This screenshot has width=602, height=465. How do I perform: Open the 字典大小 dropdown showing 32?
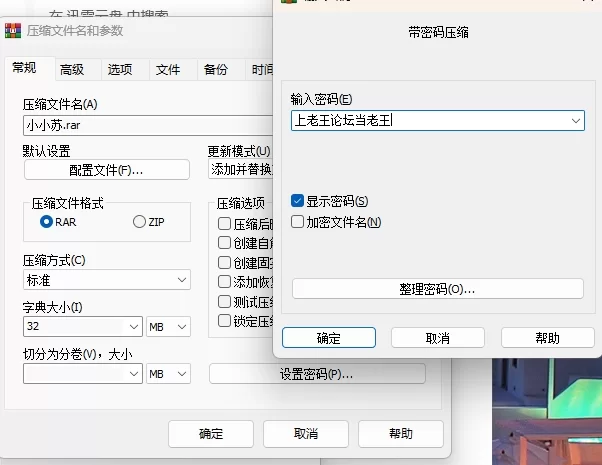click(x=135, y=327)
